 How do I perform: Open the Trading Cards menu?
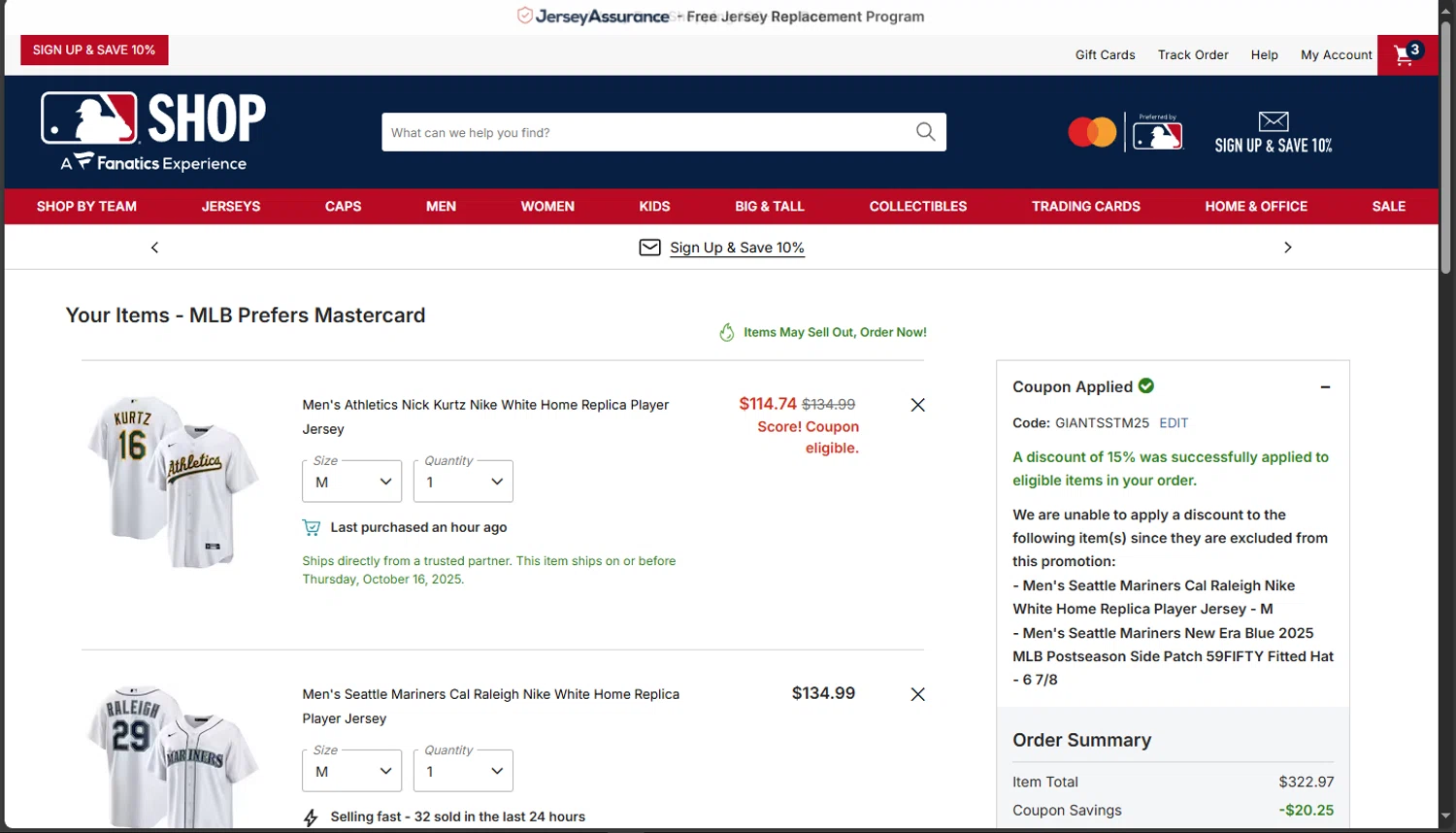(1086, 206)
